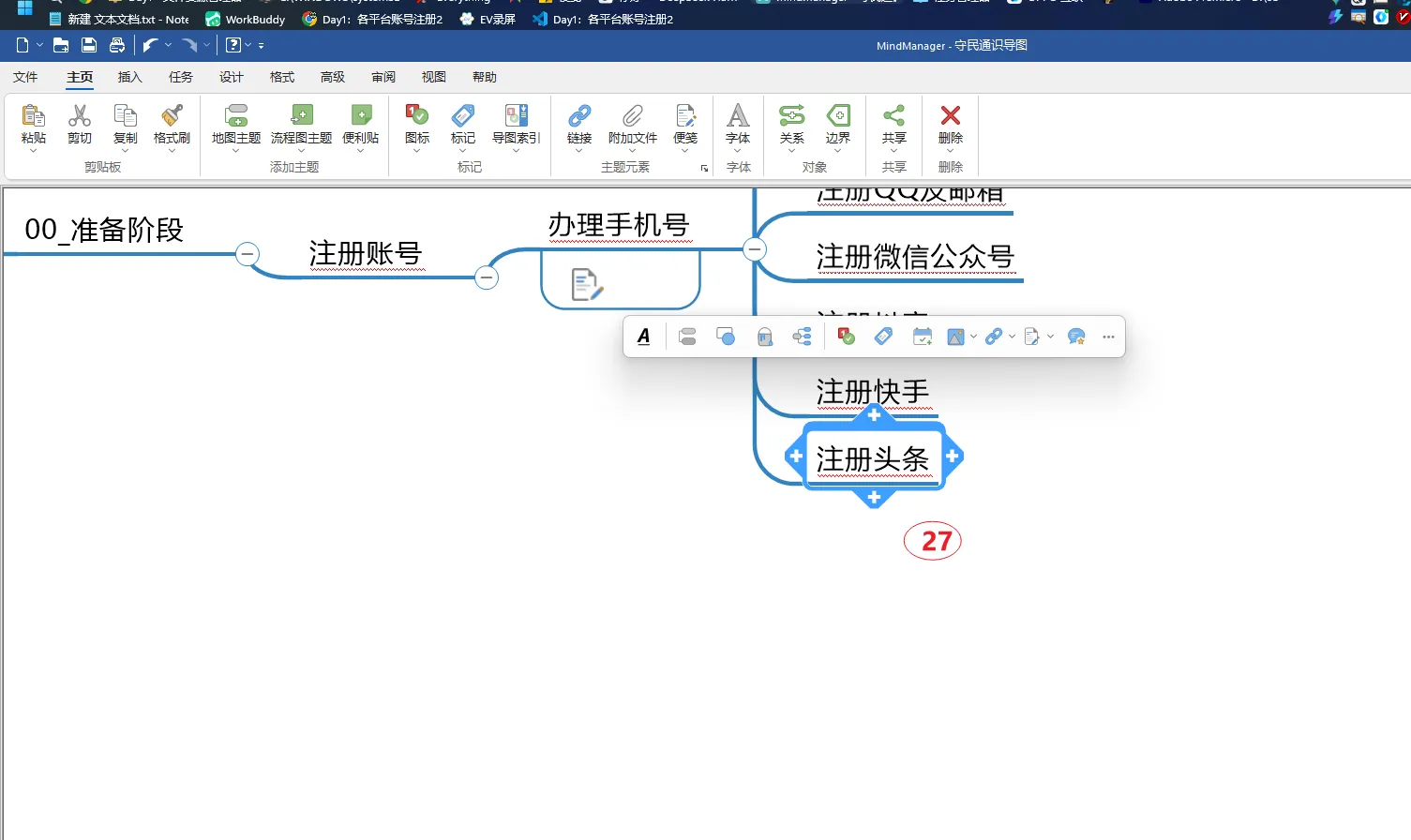The image size is (1411, 840).
Task: Click the calendar task icon in floating toolbar
Action: click(x=923, y=337)
